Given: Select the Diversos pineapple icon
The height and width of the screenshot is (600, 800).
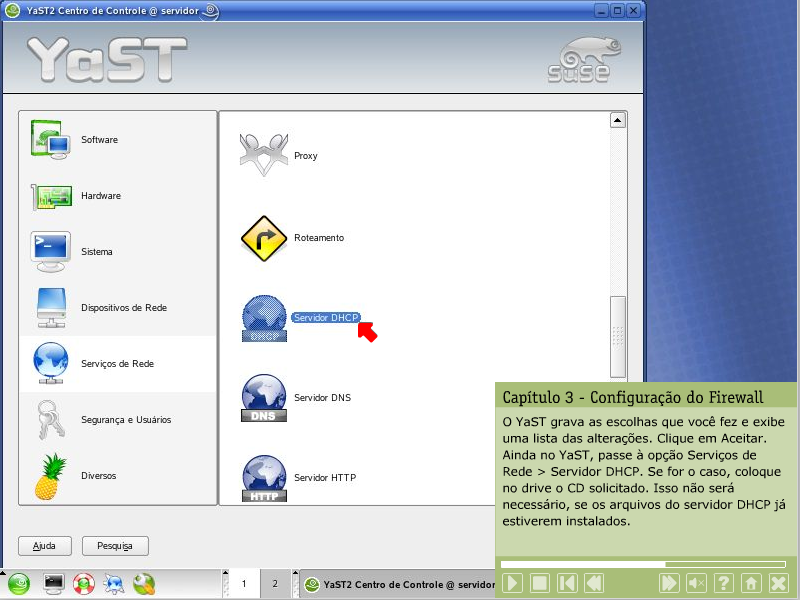Looking at the screenshot, I should coord(51,476).
